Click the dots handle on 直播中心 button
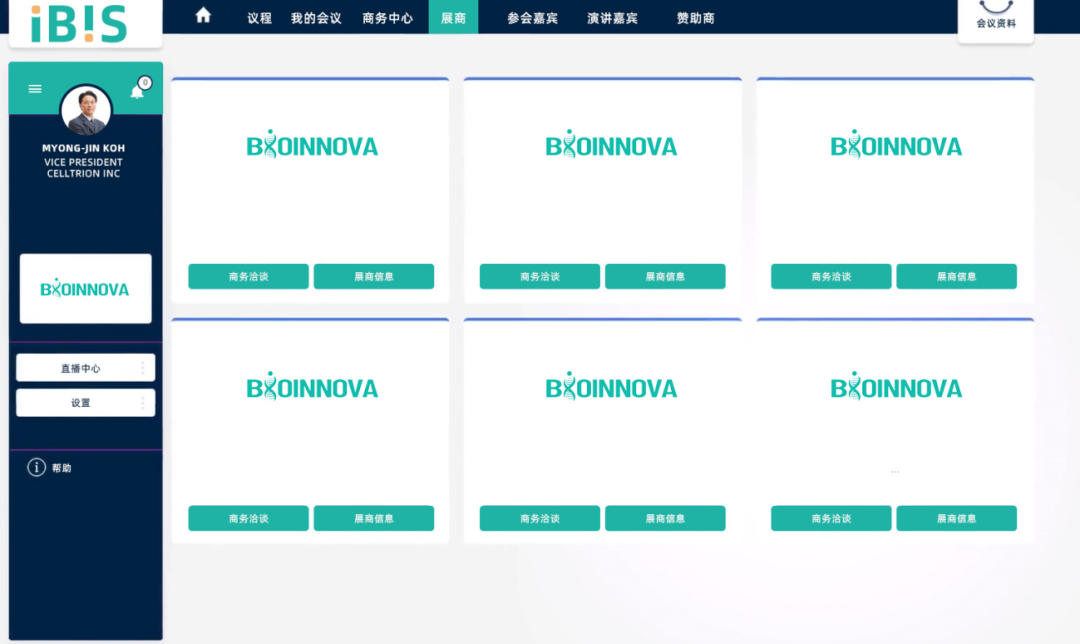This screenshot has width=1080, height=644. pos(143,368)
